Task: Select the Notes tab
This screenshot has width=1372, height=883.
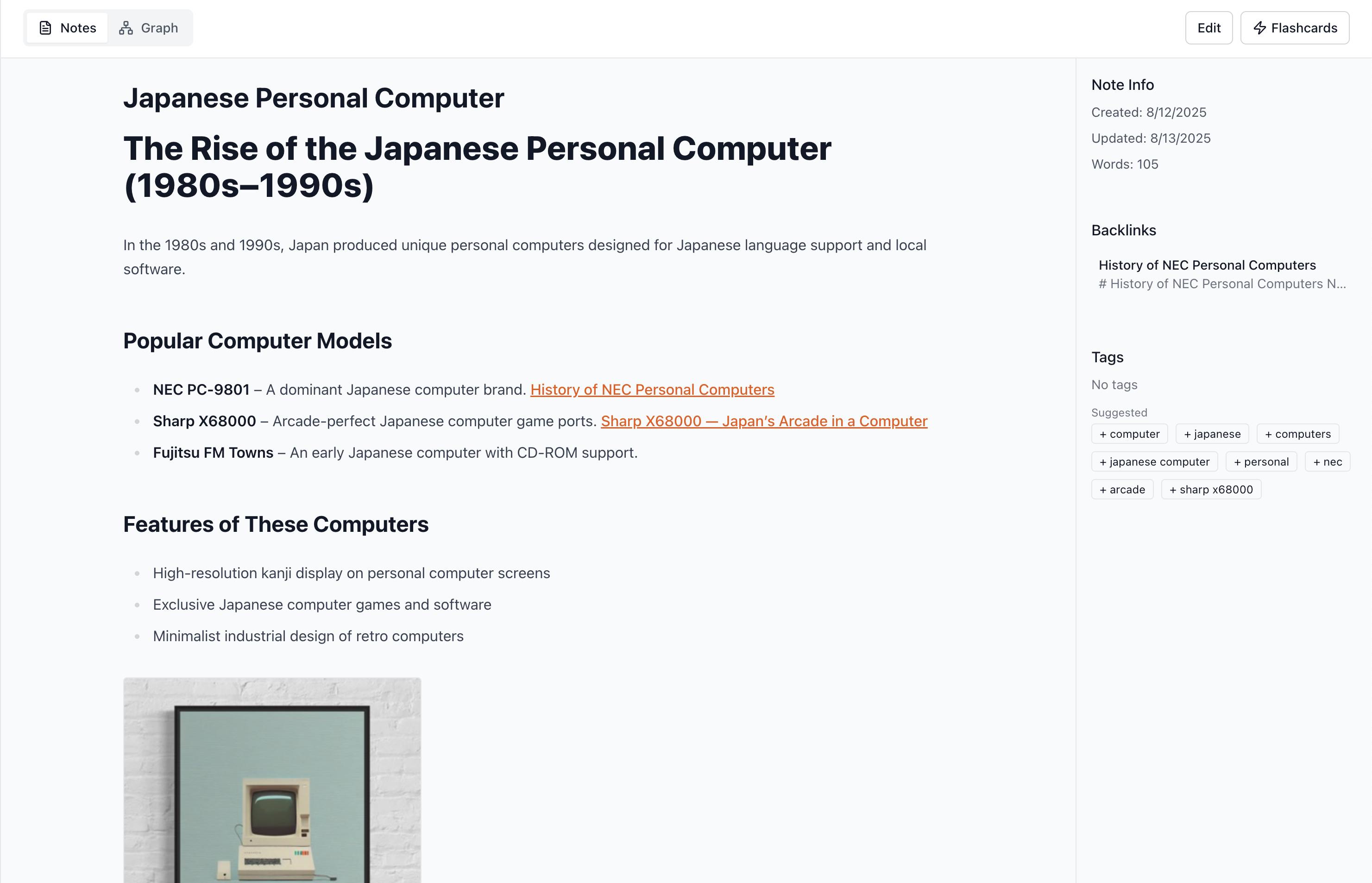Action: click(x=67, y=28)
